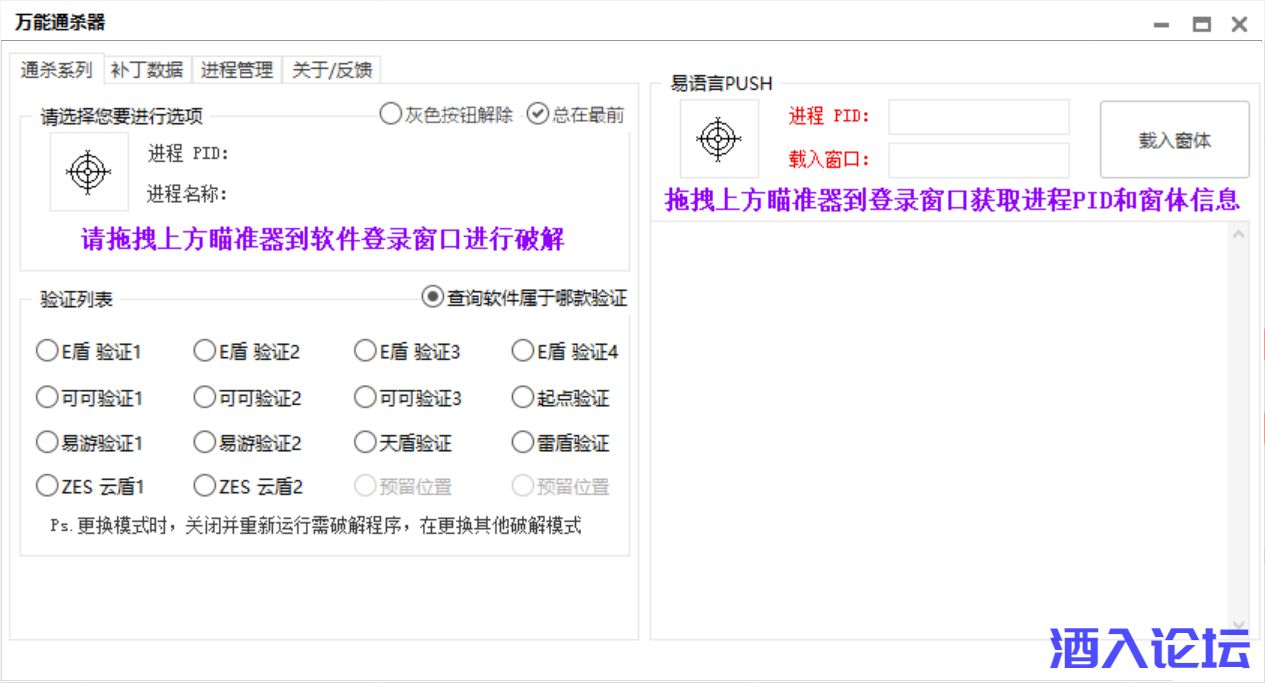Open the 进程管理 tab
The width and height of the screenshot is (1265, 683).
[237, 70]
